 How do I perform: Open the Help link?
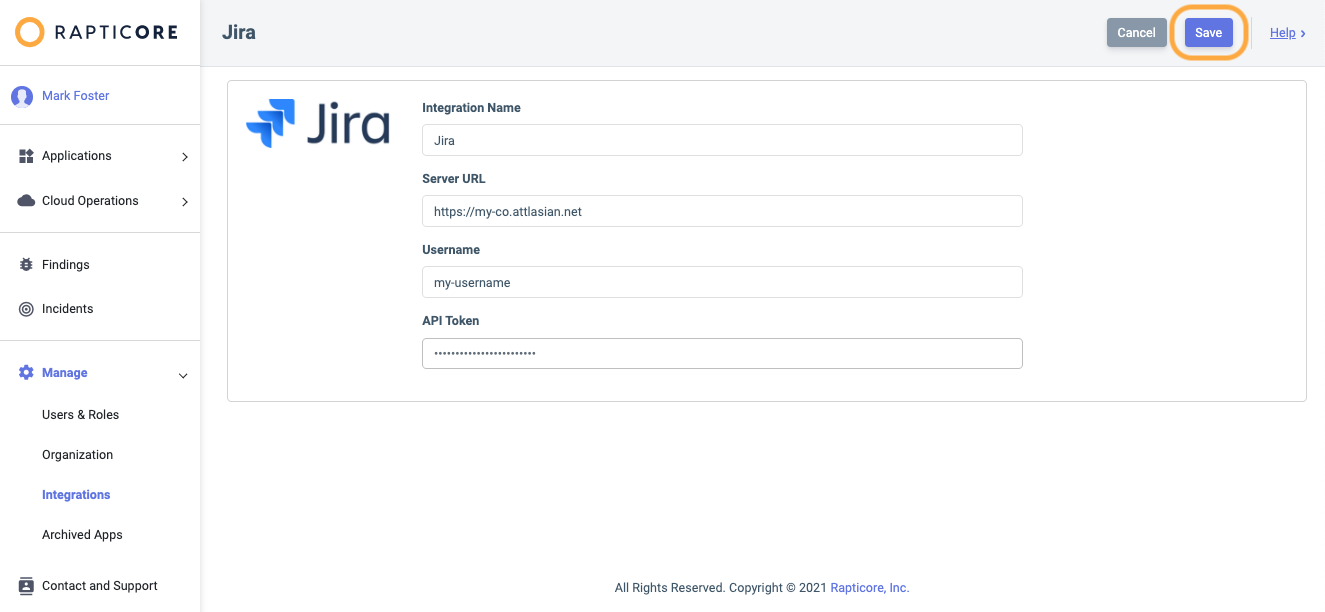coord(1283,33)
